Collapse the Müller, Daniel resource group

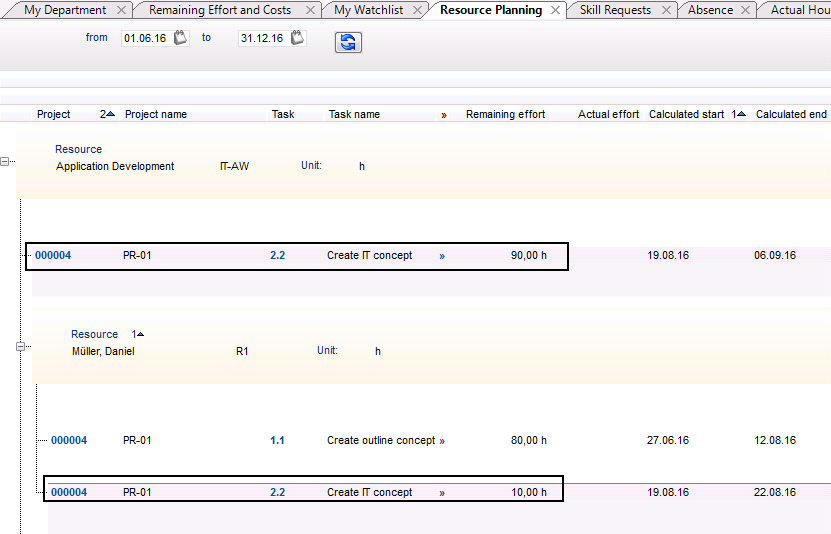pyautogui.click(x=21, y=346)
